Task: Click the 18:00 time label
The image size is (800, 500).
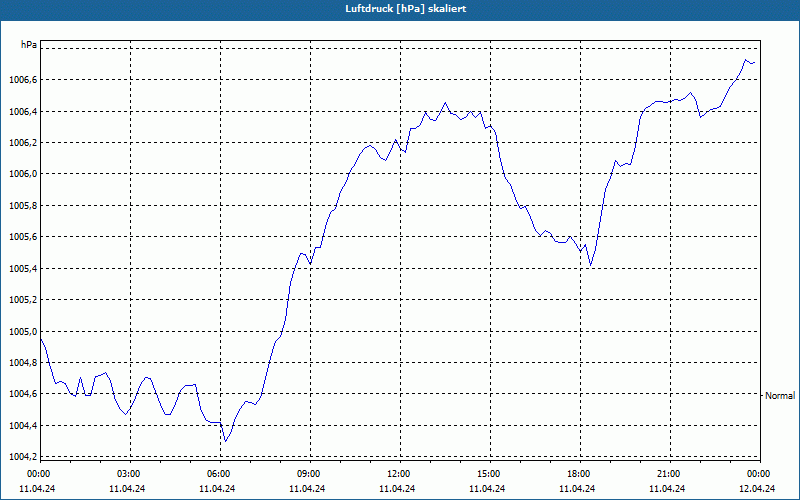Action: click(x=580, y=474)
